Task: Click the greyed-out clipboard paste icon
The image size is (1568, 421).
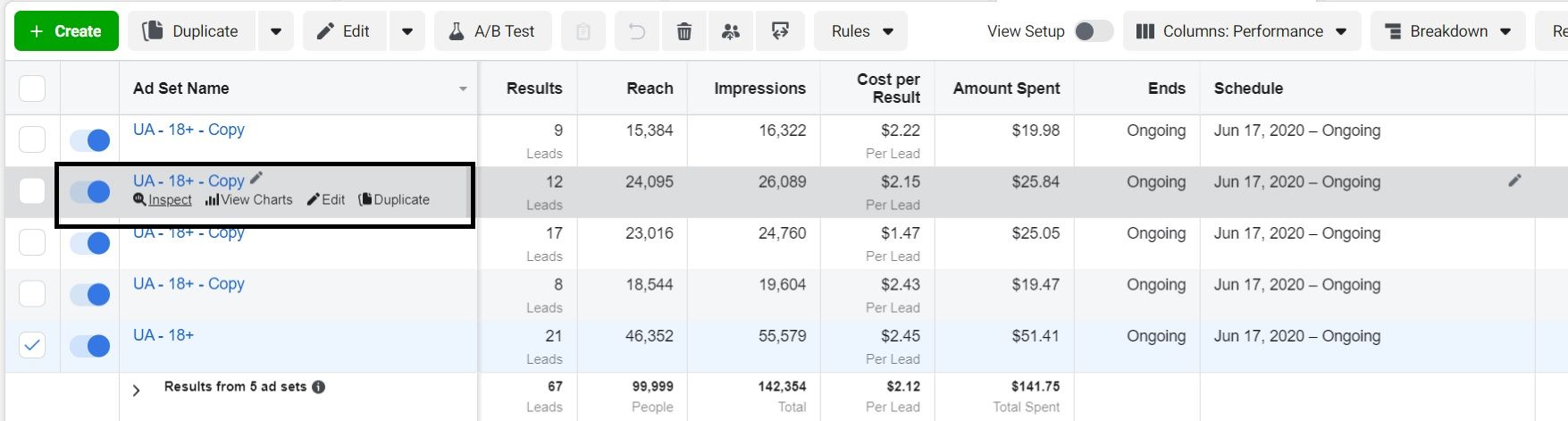Action: click(x=583, y=31)
